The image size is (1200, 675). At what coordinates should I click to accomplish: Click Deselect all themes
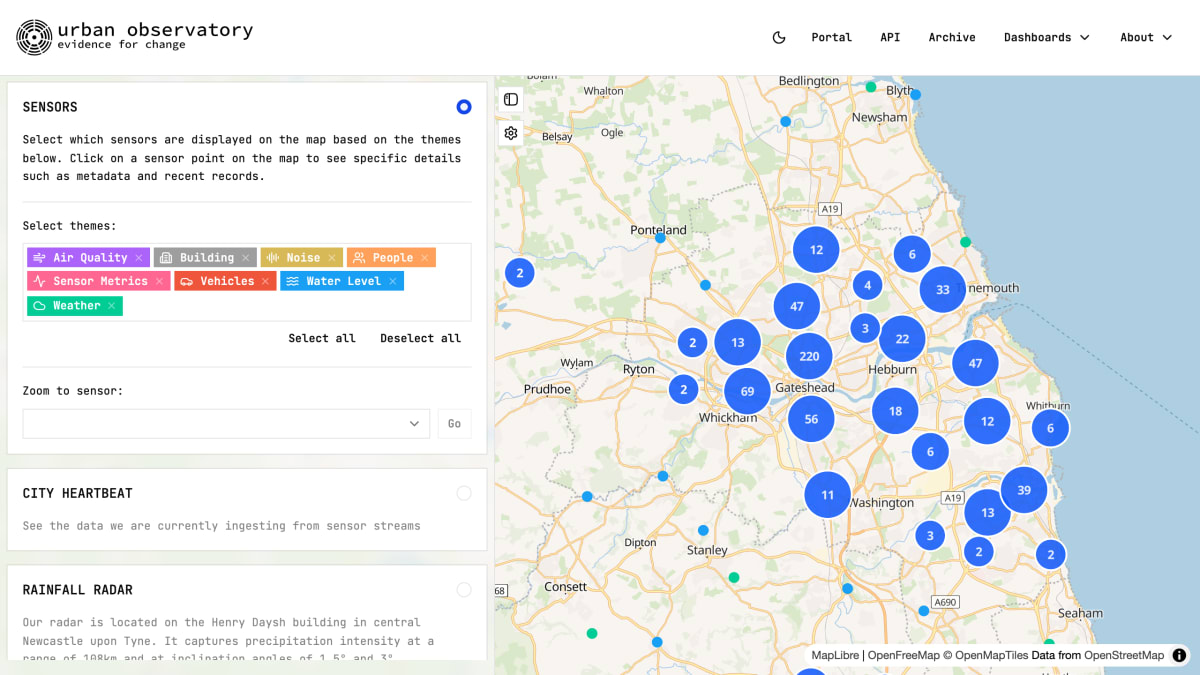coord(420,338)
